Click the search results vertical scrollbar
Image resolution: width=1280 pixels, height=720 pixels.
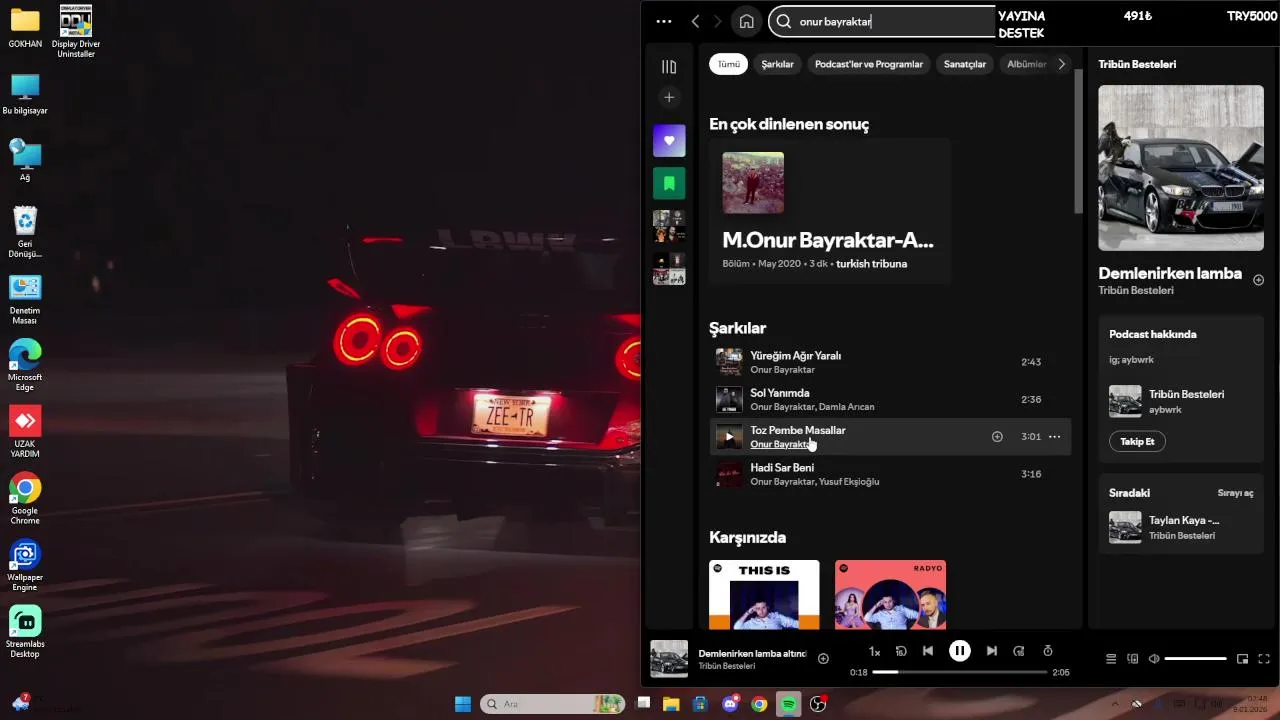click(1078, 140)
